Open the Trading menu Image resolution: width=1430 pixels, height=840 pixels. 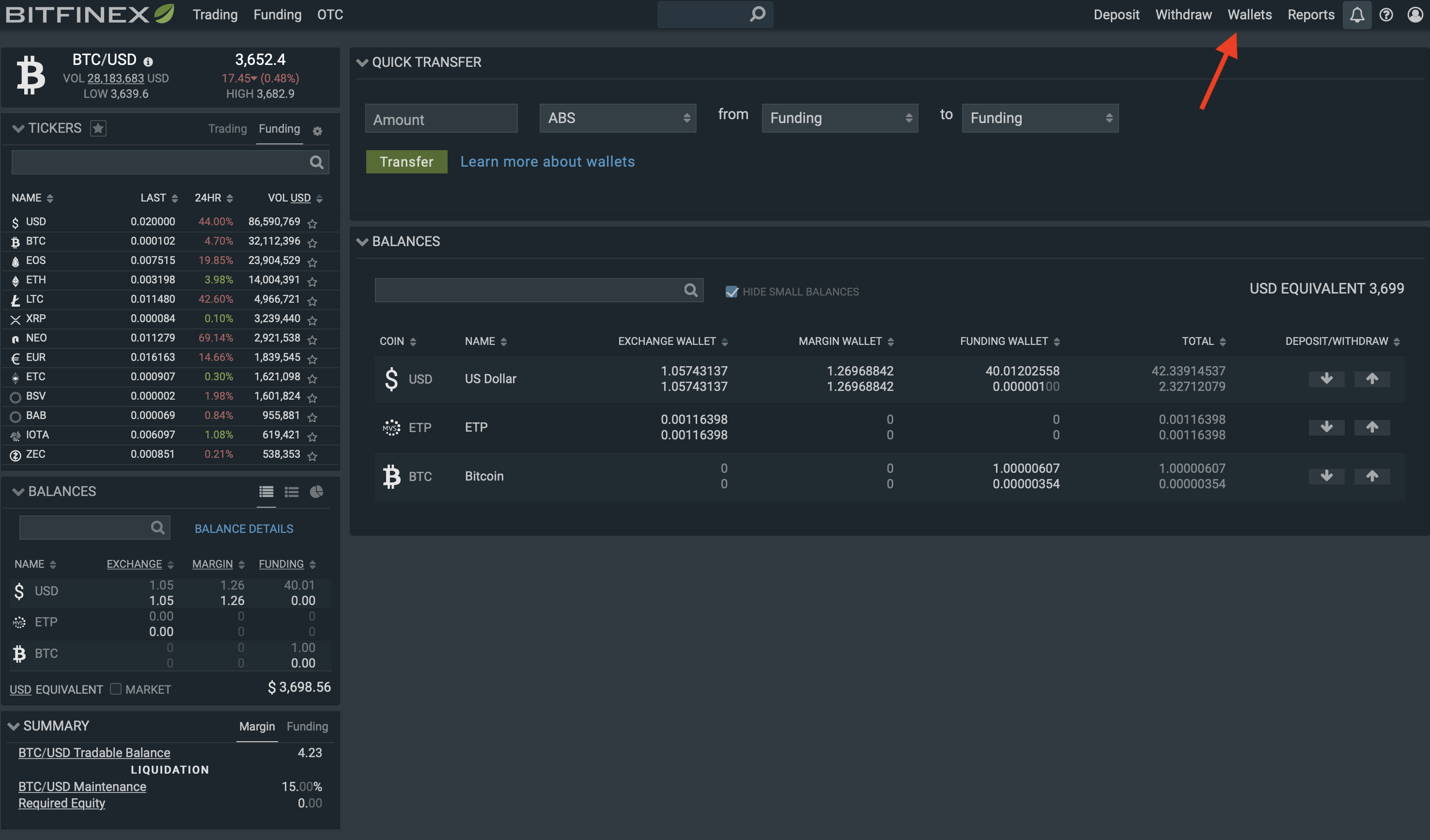tap(215, 15)
